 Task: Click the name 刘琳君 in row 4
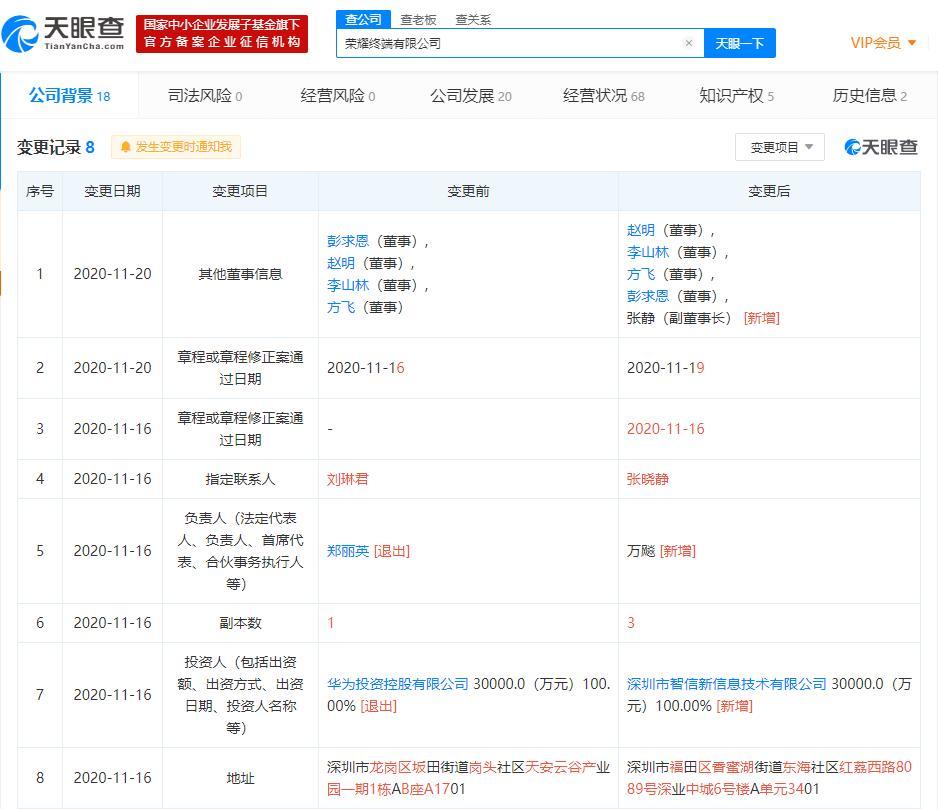[348, 479]
